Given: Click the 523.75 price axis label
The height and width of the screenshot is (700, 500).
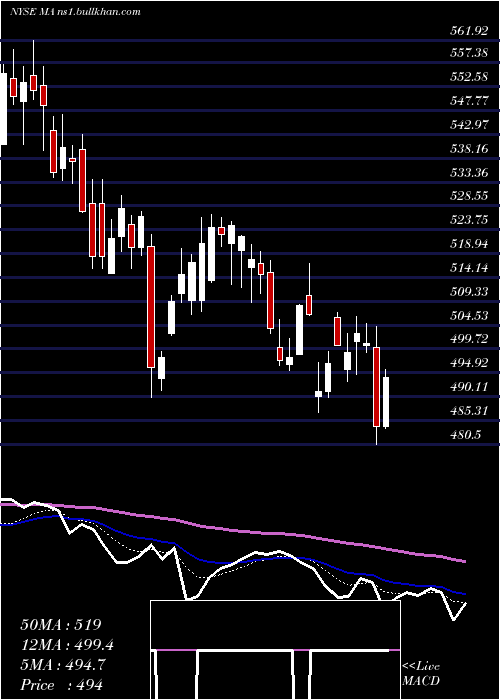Looking at the screenshot, I should tap(468, 220).
